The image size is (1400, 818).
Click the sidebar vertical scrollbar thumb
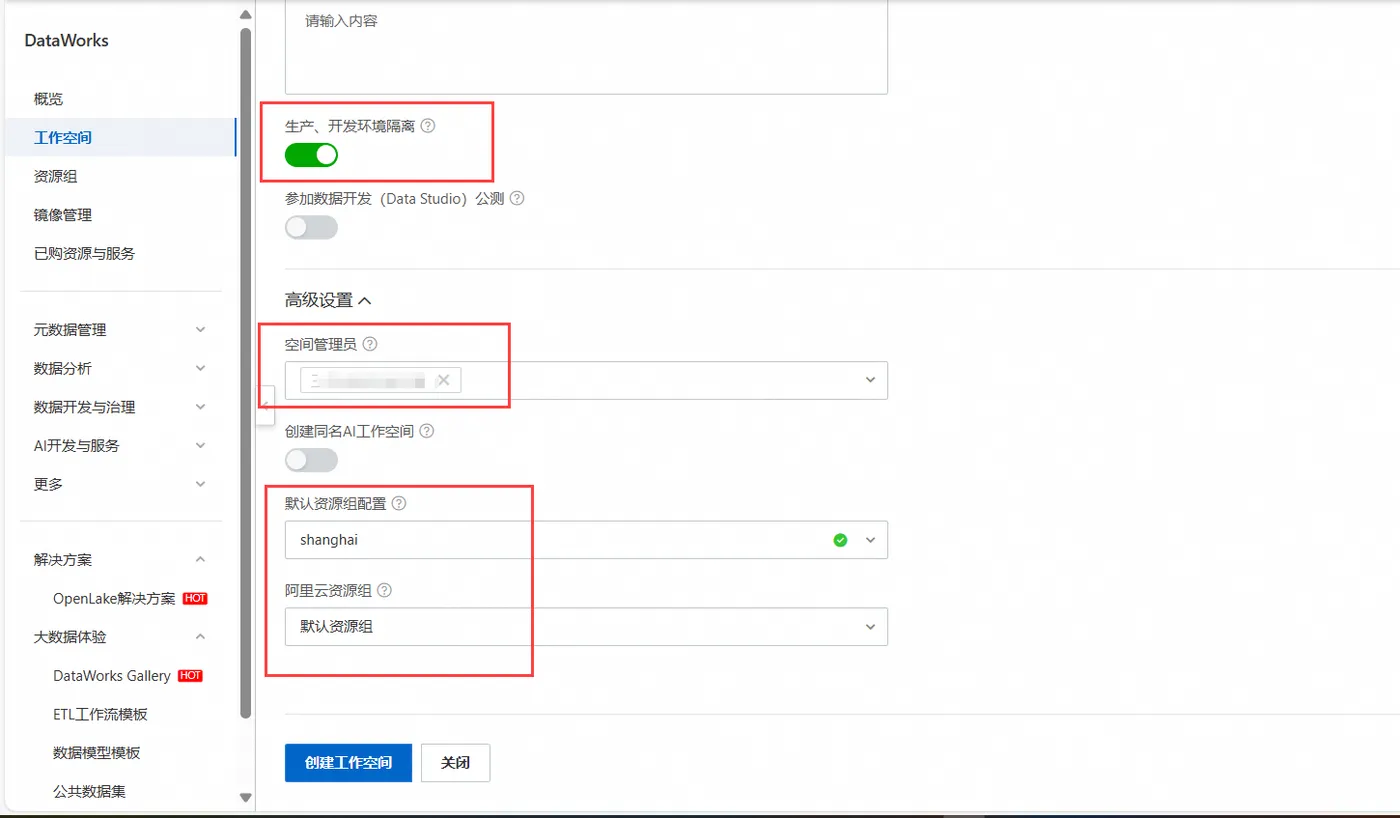coord(246,373)
